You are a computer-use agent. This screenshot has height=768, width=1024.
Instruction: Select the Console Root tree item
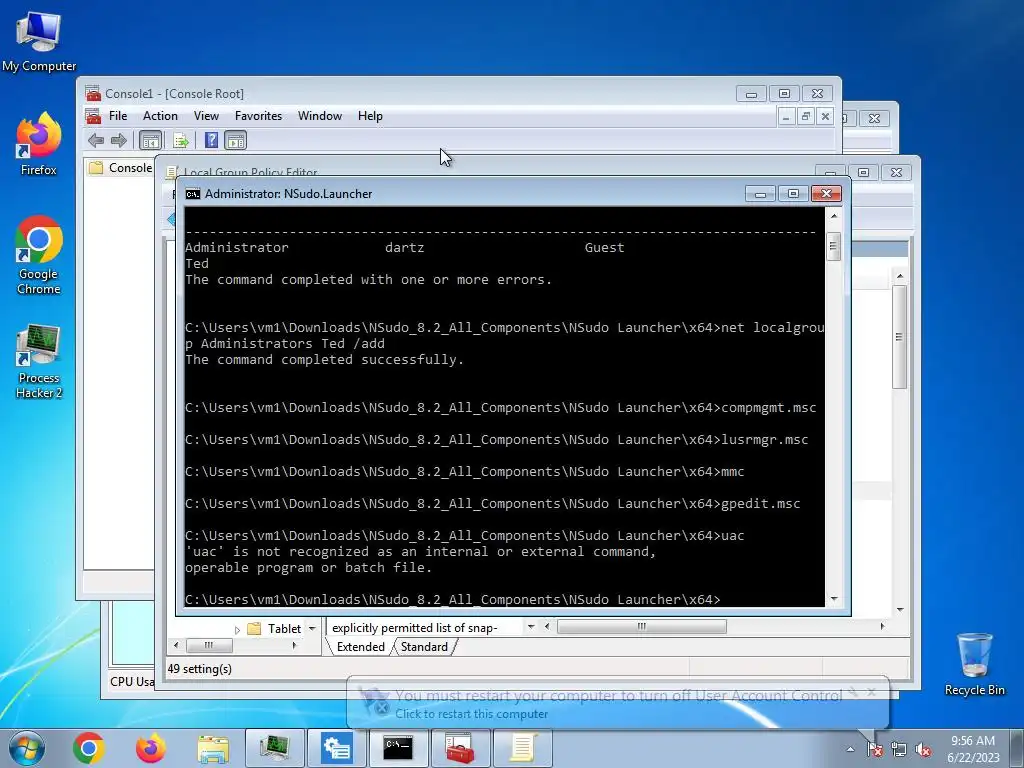(x=121, y=168)
